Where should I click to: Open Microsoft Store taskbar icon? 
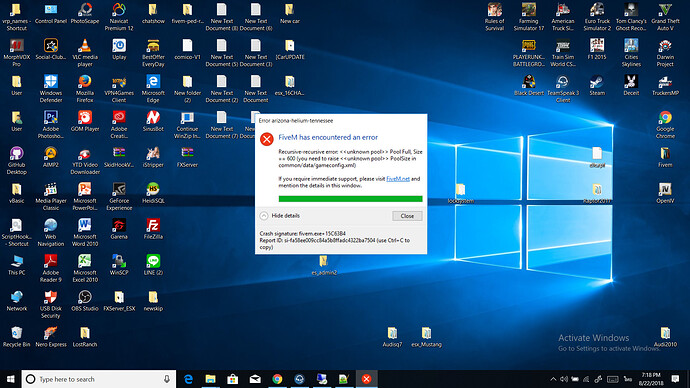pos(232,379)
